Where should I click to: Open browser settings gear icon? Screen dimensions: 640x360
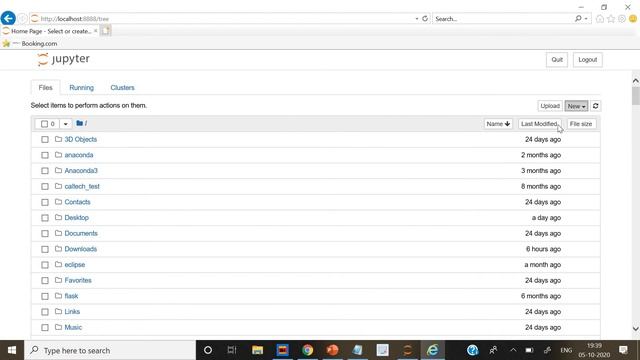(622, 19)
